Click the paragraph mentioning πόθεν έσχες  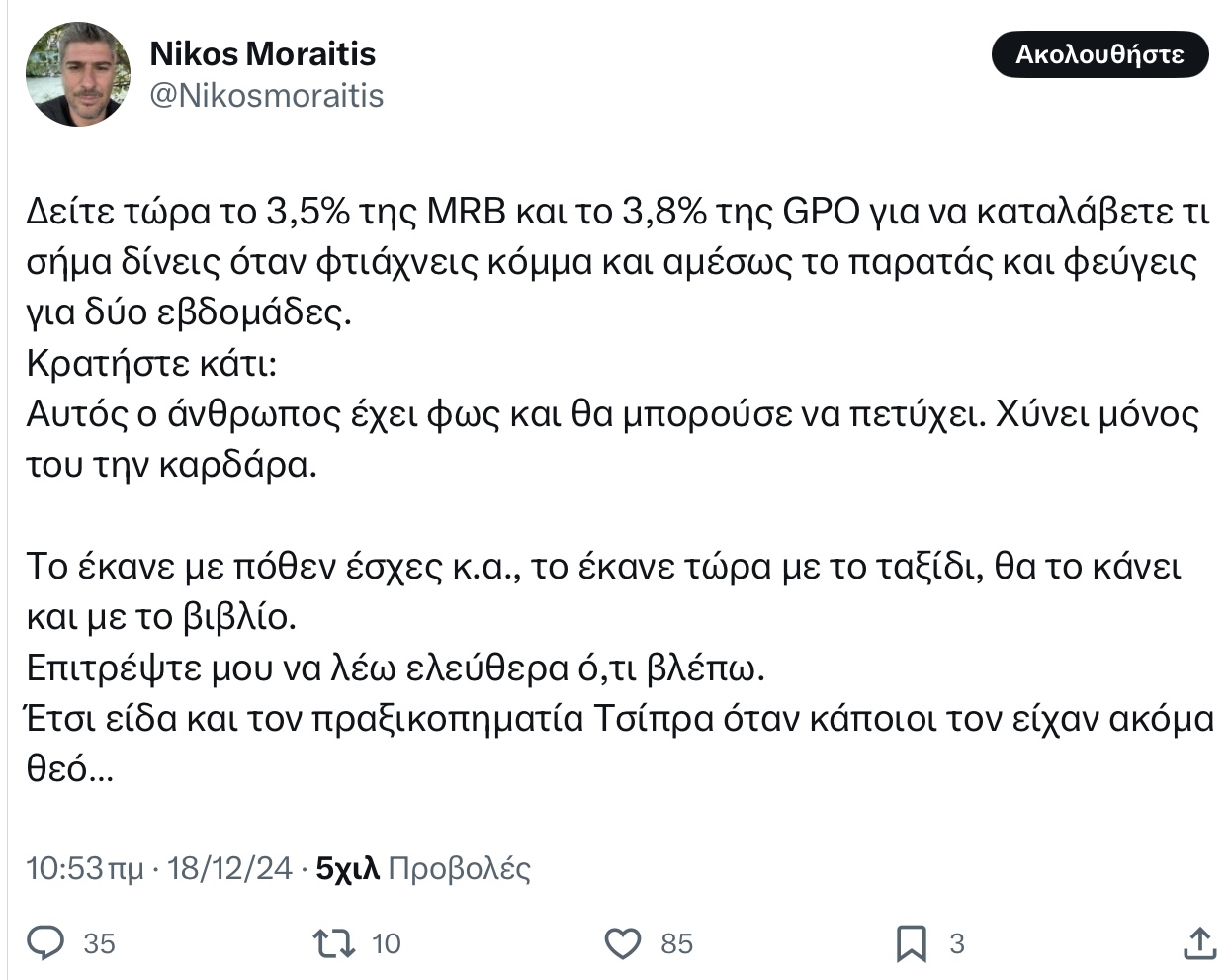pyautogui.click(x=603, y=567)
